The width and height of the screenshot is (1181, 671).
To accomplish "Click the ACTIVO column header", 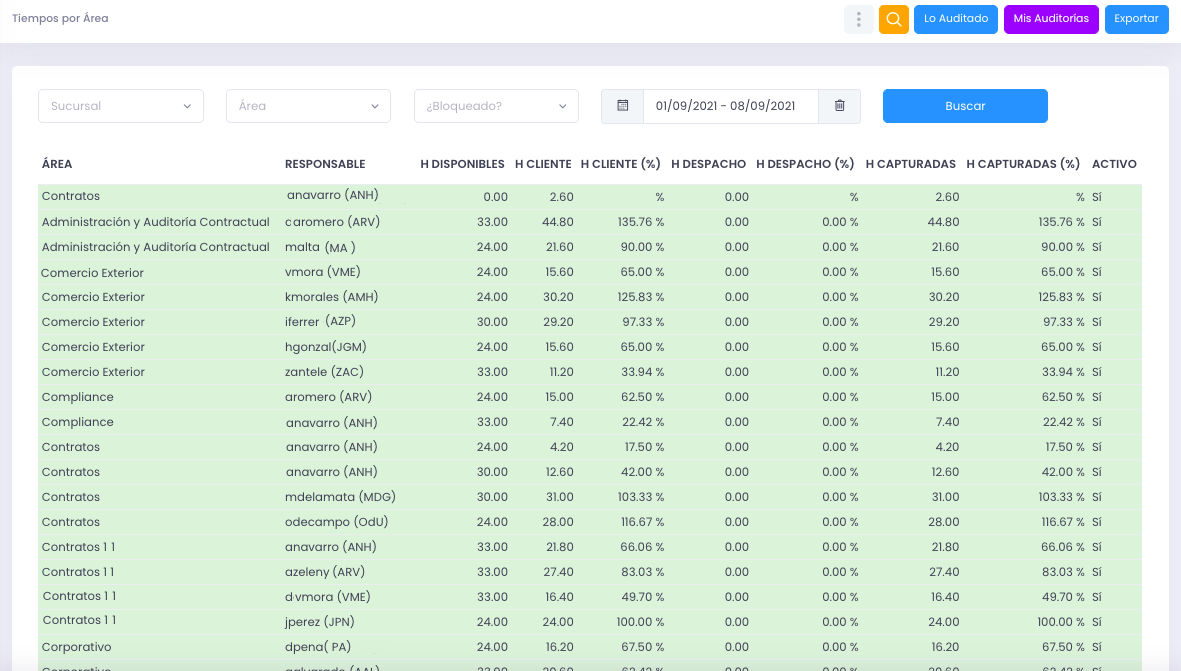I will (1114, 164).
